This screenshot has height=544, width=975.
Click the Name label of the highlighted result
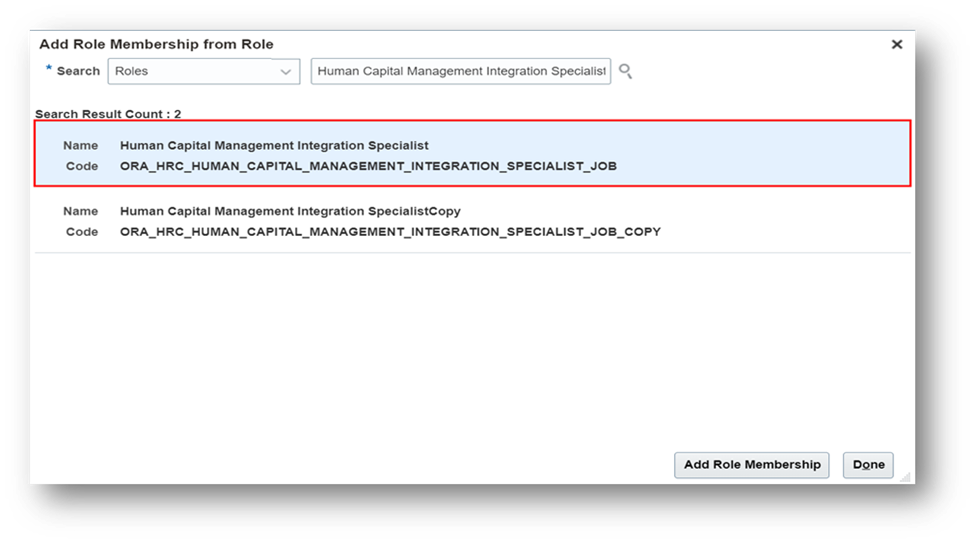click(80, 145)
